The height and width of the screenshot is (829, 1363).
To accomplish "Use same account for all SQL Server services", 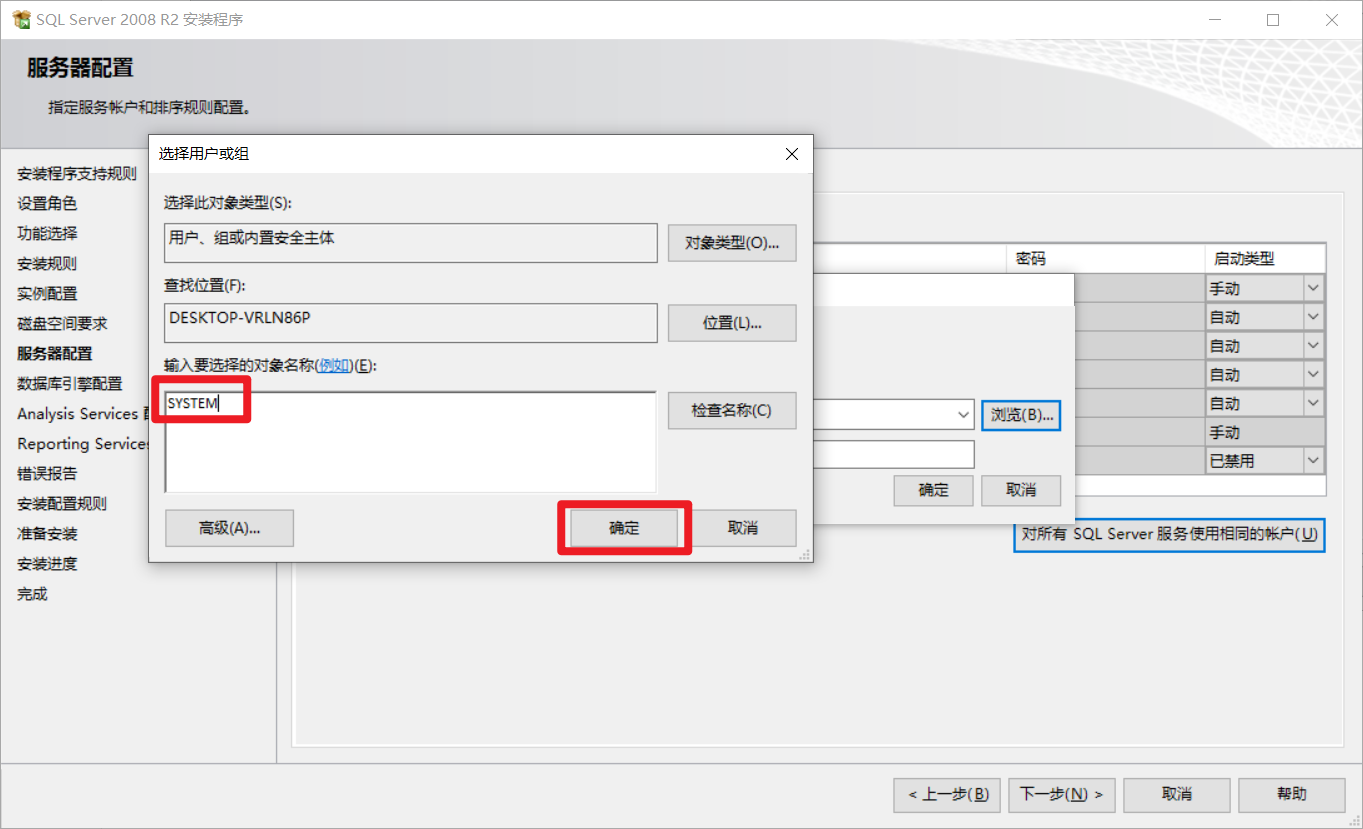I will [x=1169, y=534].
